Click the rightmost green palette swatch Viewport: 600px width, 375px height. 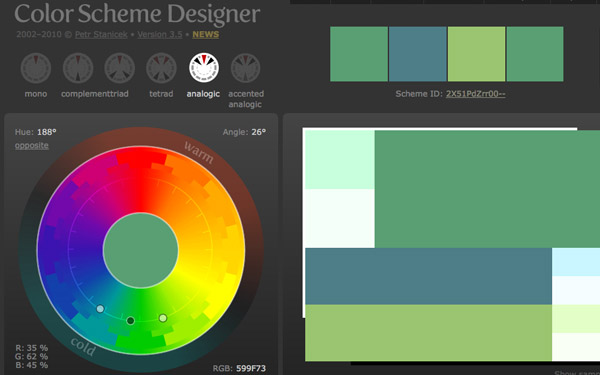click(535, 54)
